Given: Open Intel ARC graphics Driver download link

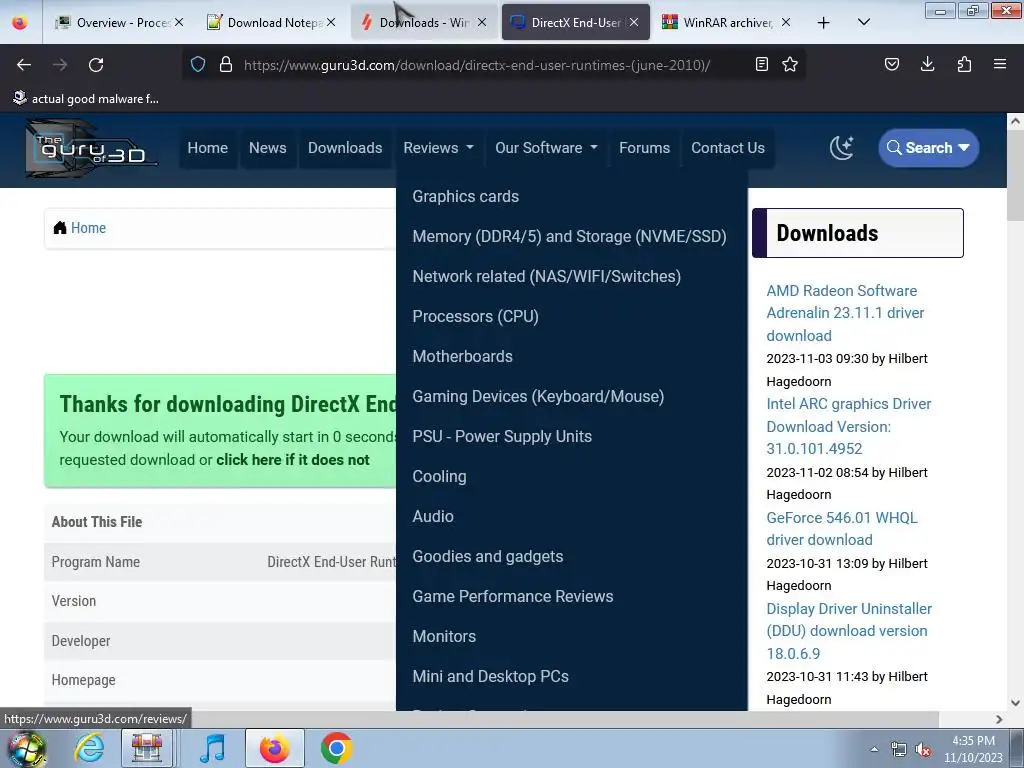Looking at the screenshot, I should [x=848, y=426].
